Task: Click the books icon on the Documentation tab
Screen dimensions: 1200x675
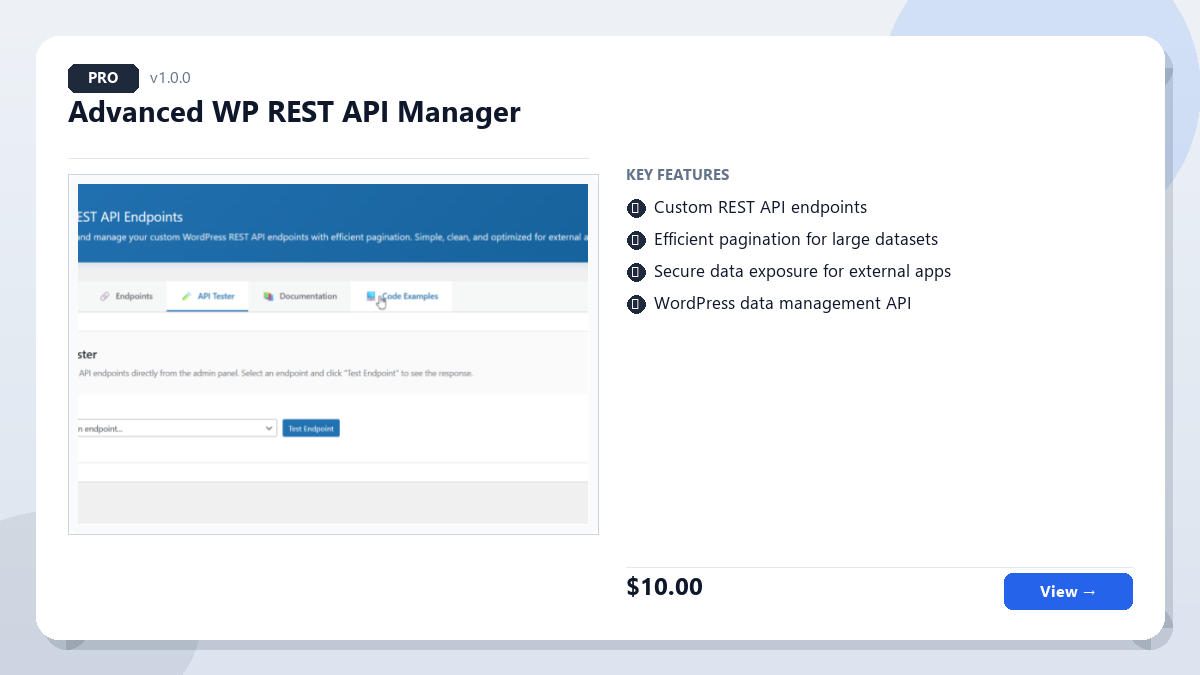Action: pos(268,297)
